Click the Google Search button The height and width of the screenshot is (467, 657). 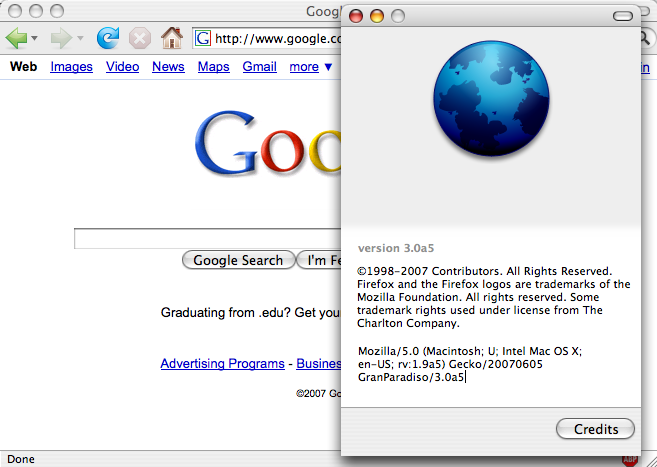tap(238, 260)
